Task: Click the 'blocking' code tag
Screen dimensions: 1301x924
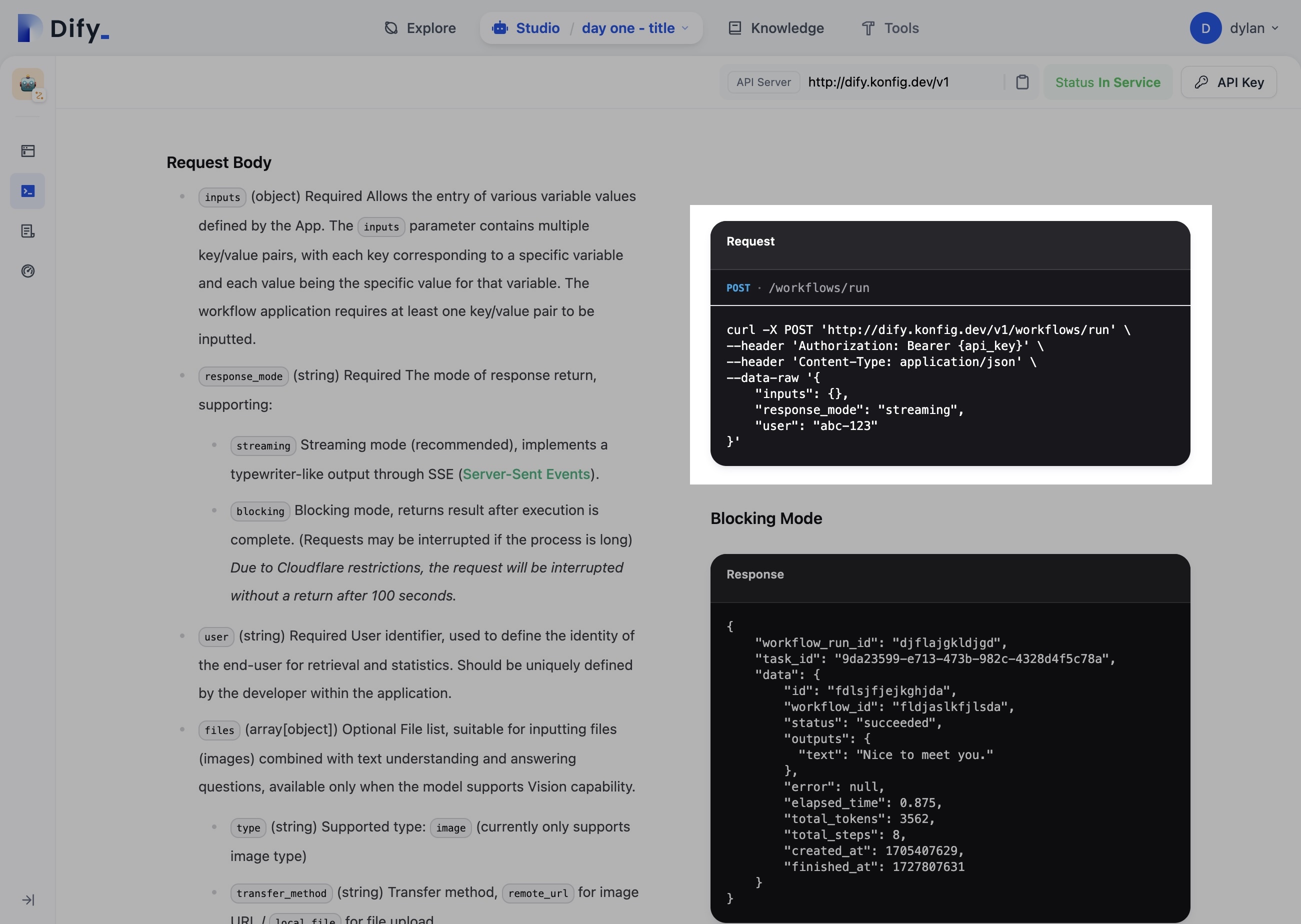Action: pos(260,511)
